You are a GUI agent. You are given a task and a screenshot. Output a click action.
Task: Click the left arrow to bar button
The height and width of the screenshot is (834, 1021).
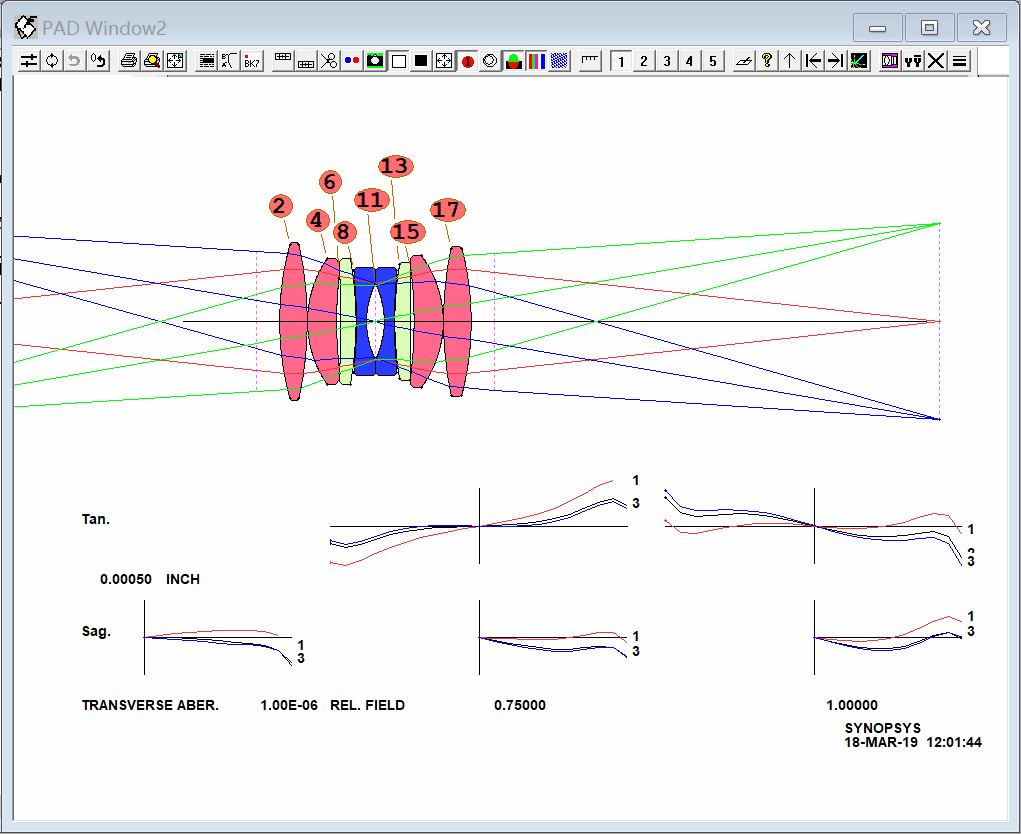pos(813,61)
